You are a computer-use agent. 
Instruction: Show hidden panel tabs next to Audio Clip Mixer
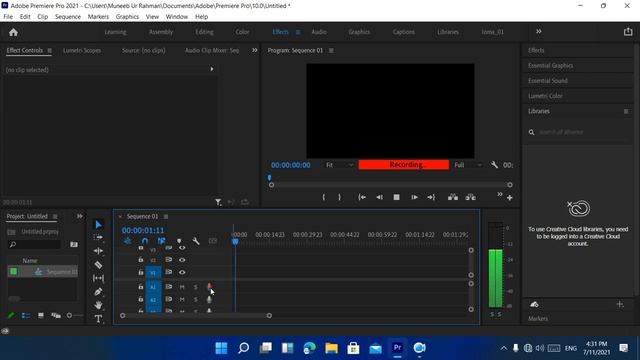pos(255,50)
